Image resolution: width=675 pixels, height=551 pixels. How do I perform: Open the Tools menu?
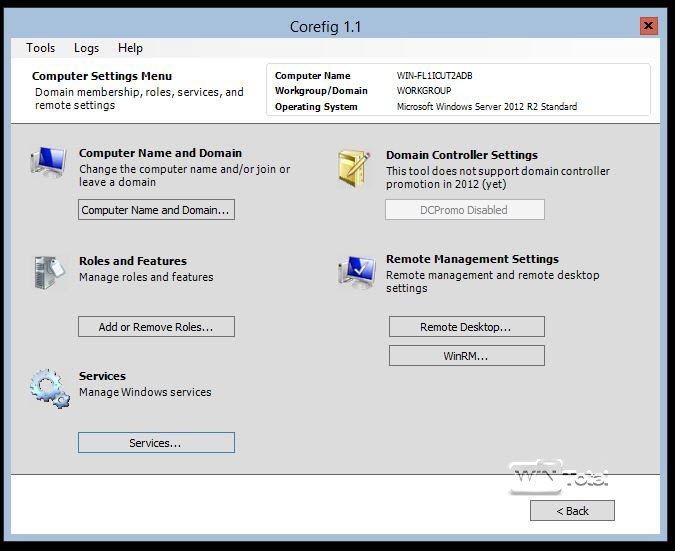coord(40,48)
